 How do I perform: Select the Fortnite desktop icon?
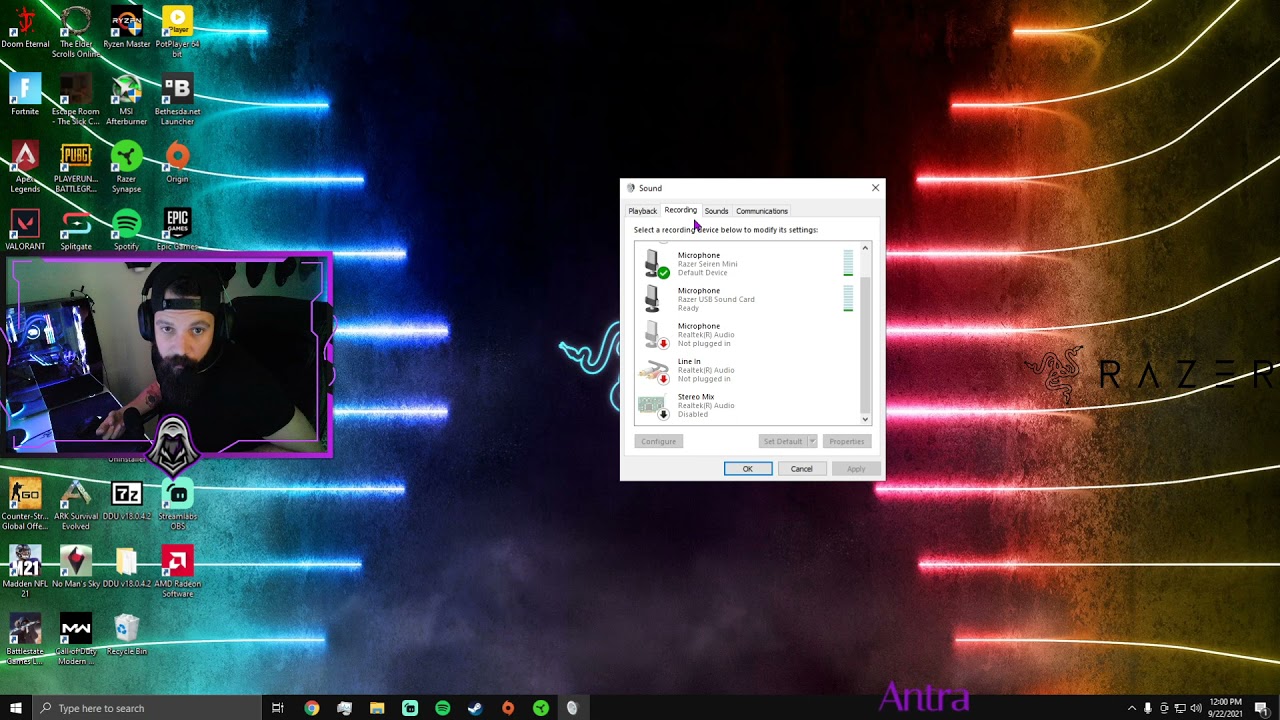pos(25,95)
